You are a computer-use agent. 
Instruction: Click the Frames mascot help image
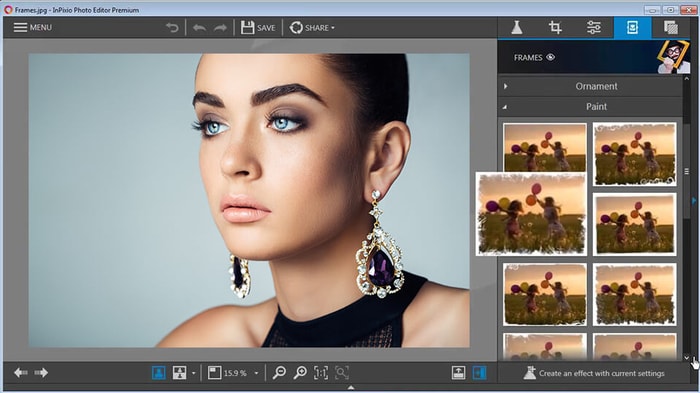pyautogui.click(x=674, y=57)
